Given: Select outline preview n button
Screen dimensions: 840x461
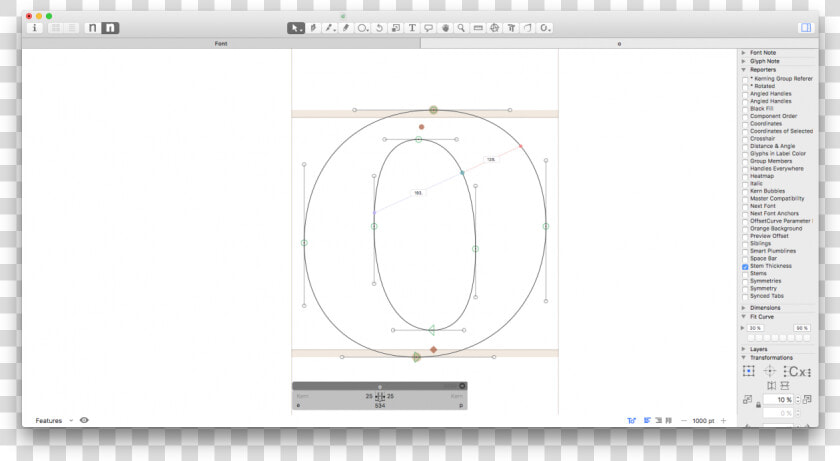Looking at the screenshot, I should (x=93, y=28).
